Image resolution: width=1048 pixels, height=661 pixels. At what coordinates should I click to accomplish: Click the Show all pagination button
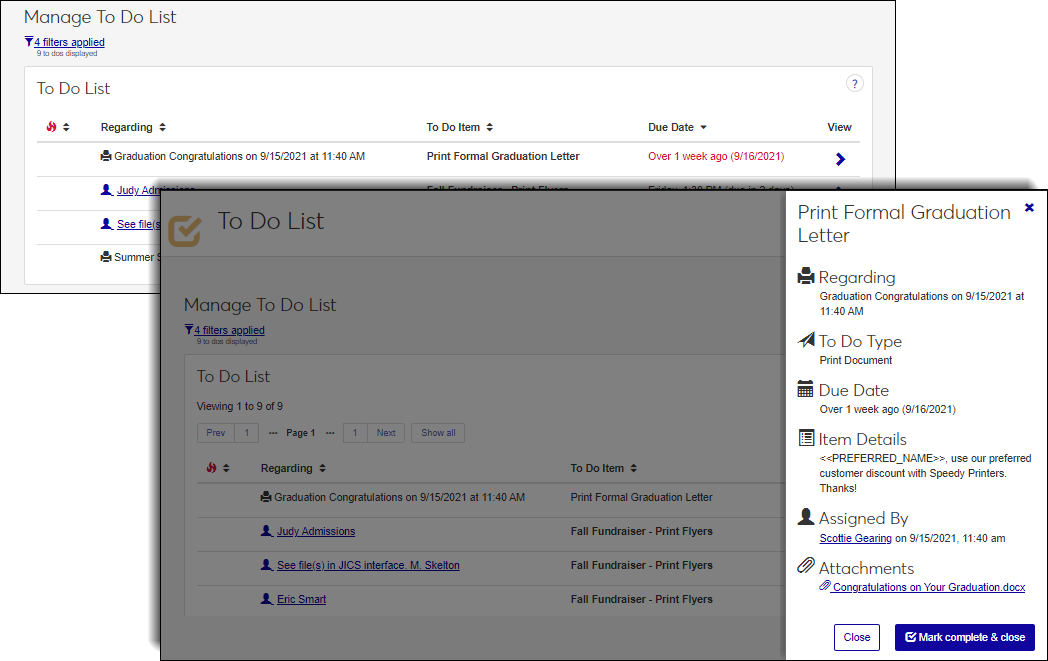[x=438, y=433]
